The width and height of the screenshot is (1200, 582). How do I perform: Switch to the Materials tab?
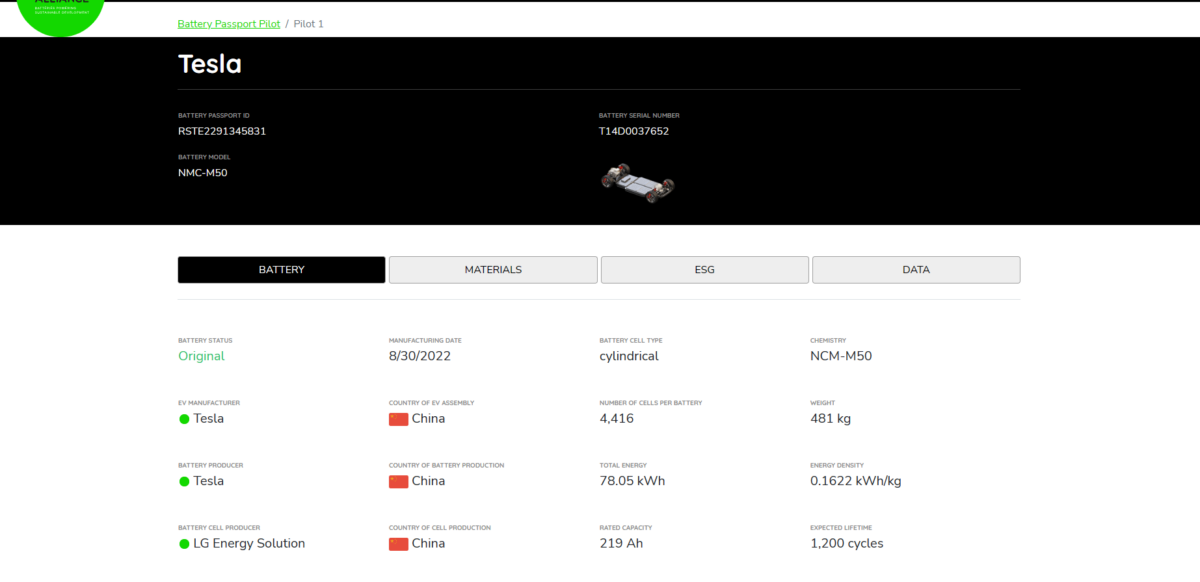point(493,270)
